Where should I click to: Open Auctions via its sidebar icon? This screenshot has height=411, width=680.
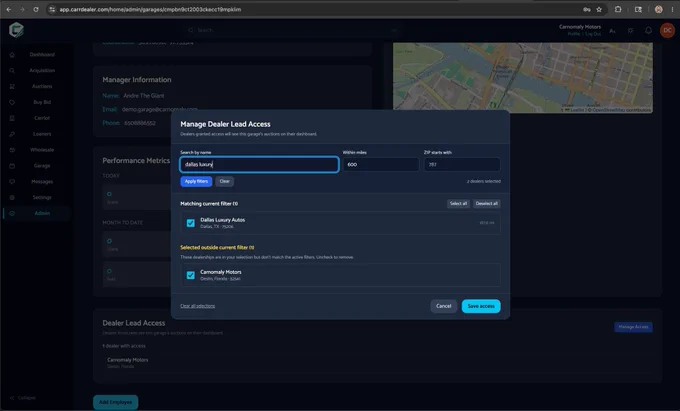(12, 86)
